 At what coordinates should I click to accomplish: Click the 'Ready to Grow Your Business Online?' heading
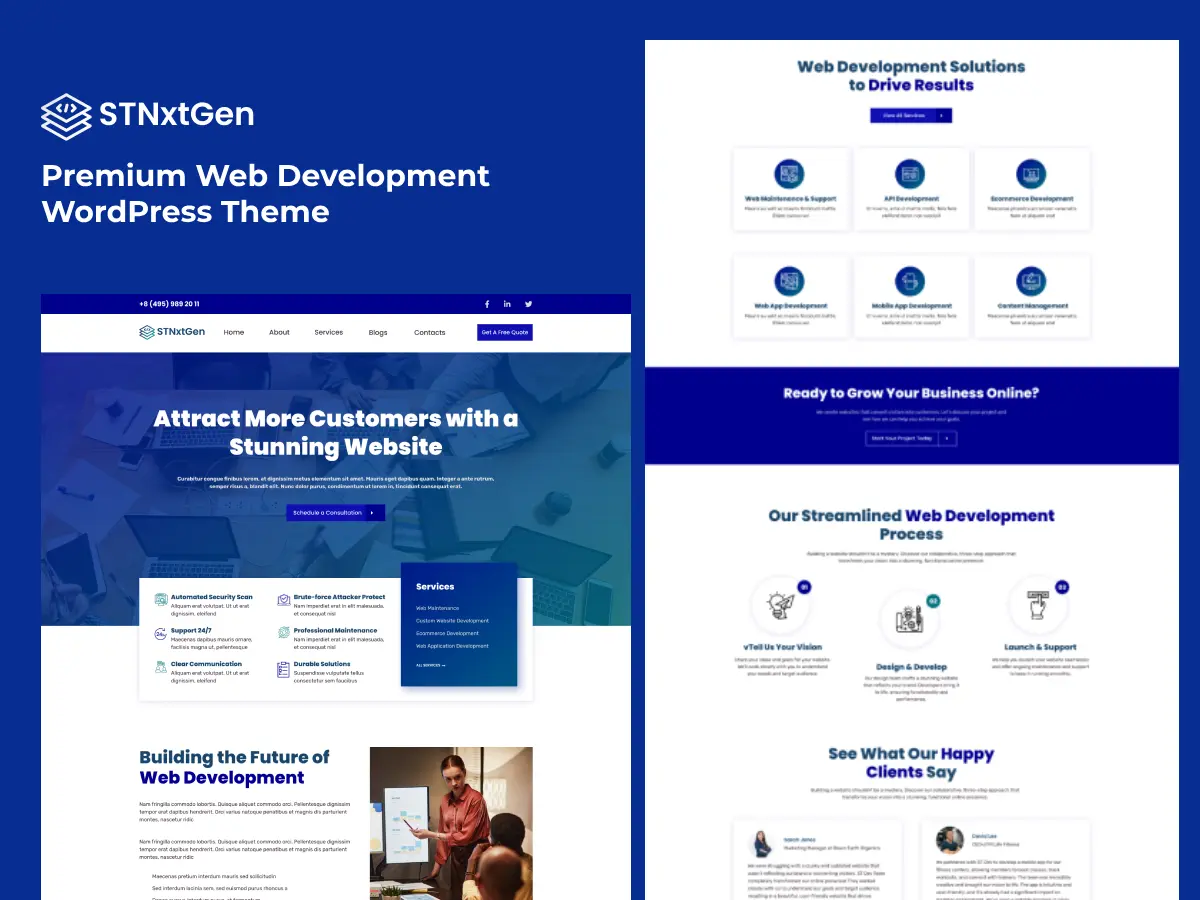pyautogui.click(x=911, y=393)
